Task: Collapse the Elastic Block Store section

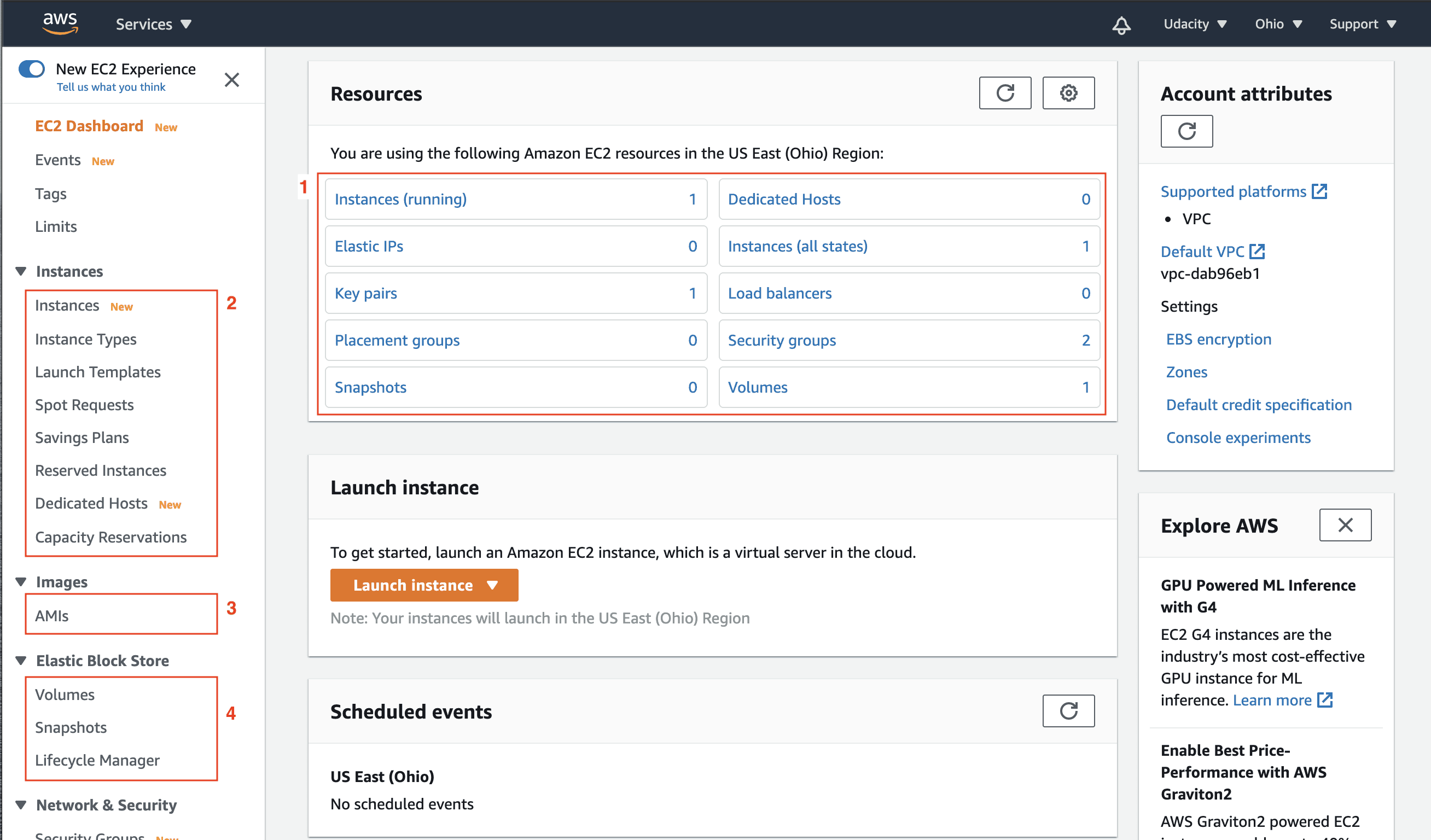Action: click(21, 661)
